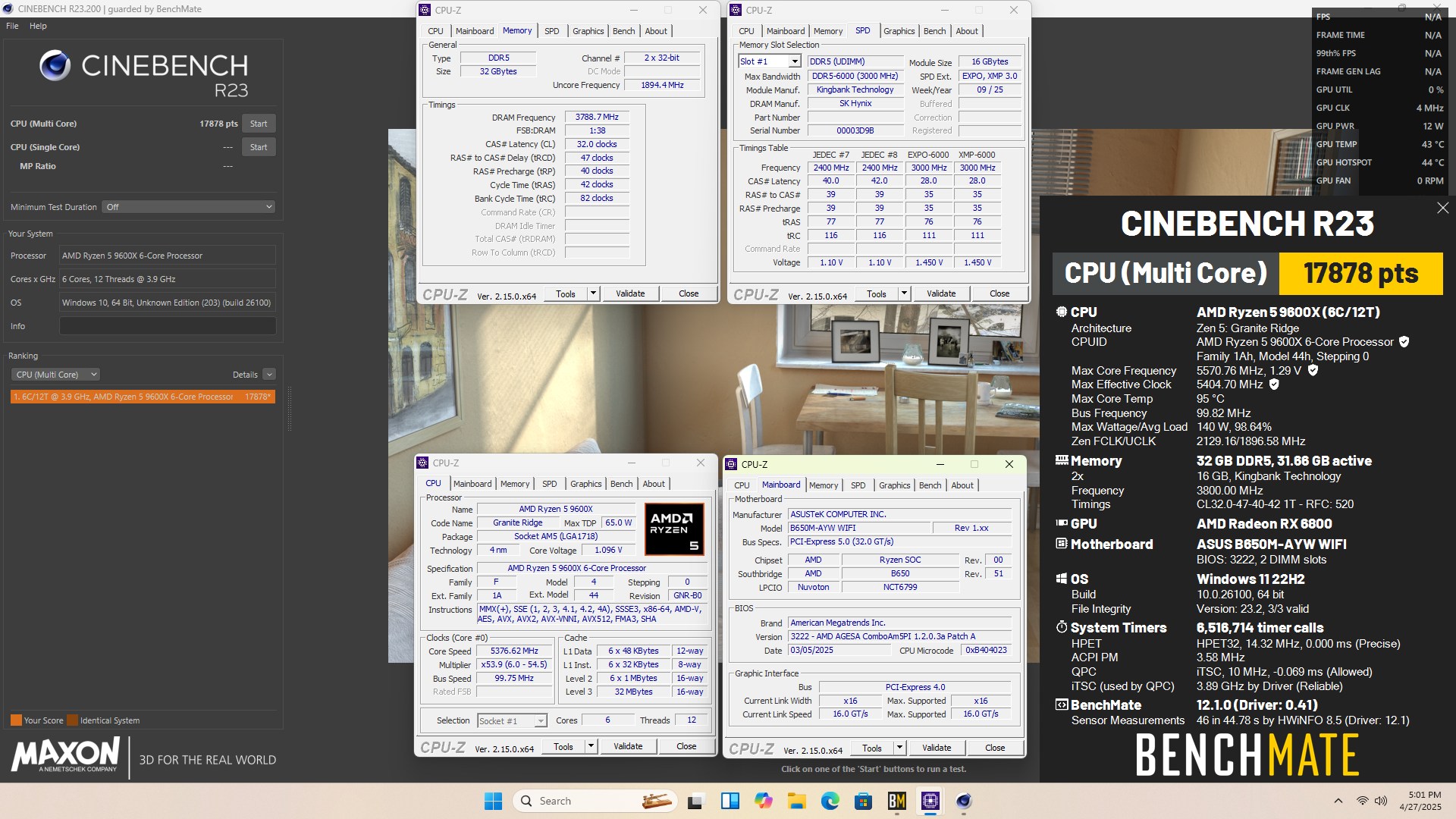Click the BenchMate section icon

(1062, 704)
